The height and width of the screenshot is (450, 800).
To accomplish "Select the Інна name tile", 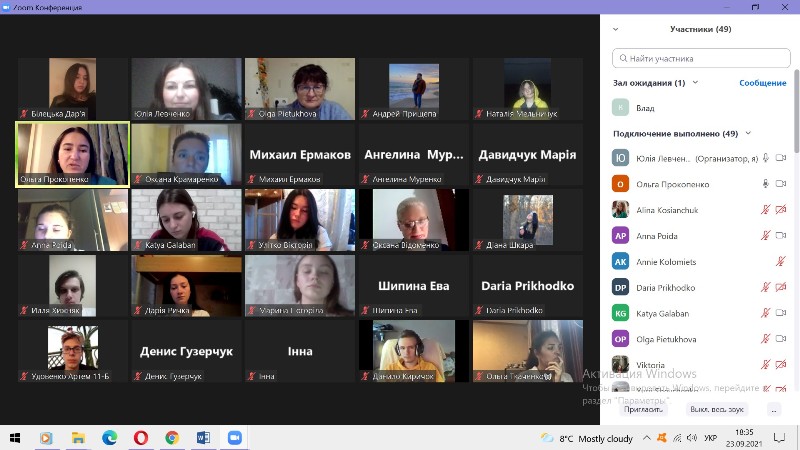I will [x=300, y=351].
